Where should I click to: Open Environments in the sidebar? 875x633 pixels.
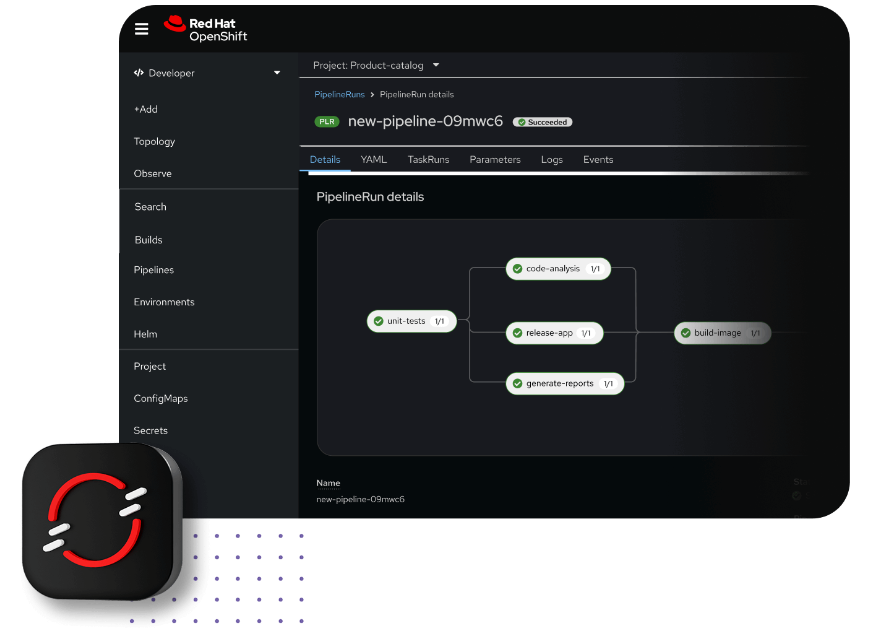tap(164, 302)
